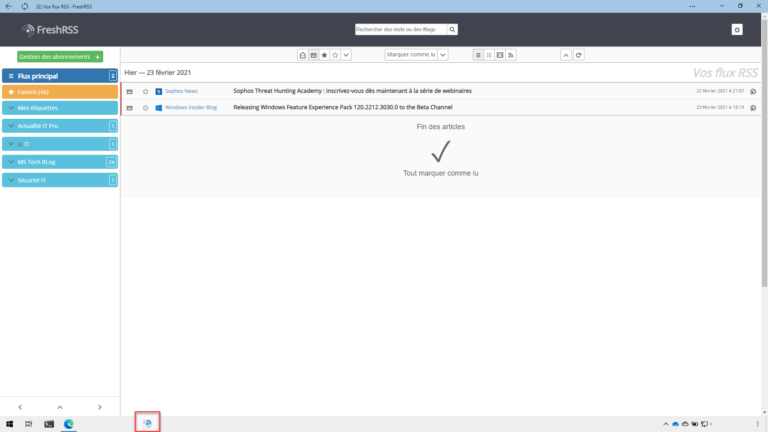The image size is (768, 432).
Task: Expand MS Tech BLog category chevron
Action: pyautogui.click(x=11, y=162)
